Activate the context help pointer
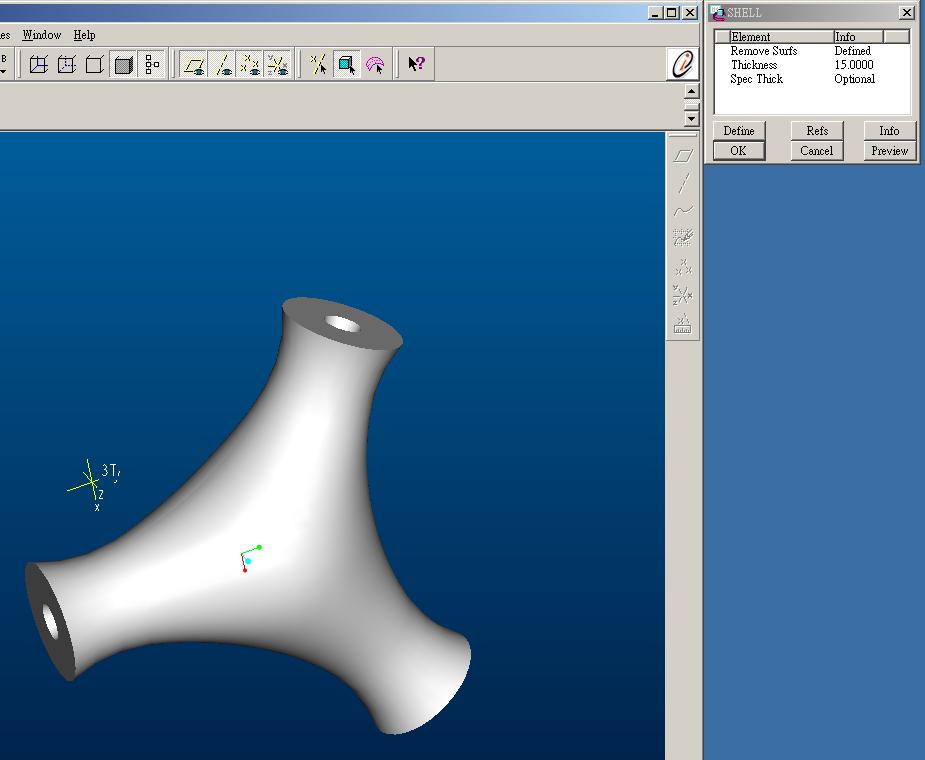Screen dimensions: 925x760 (416, 64)
